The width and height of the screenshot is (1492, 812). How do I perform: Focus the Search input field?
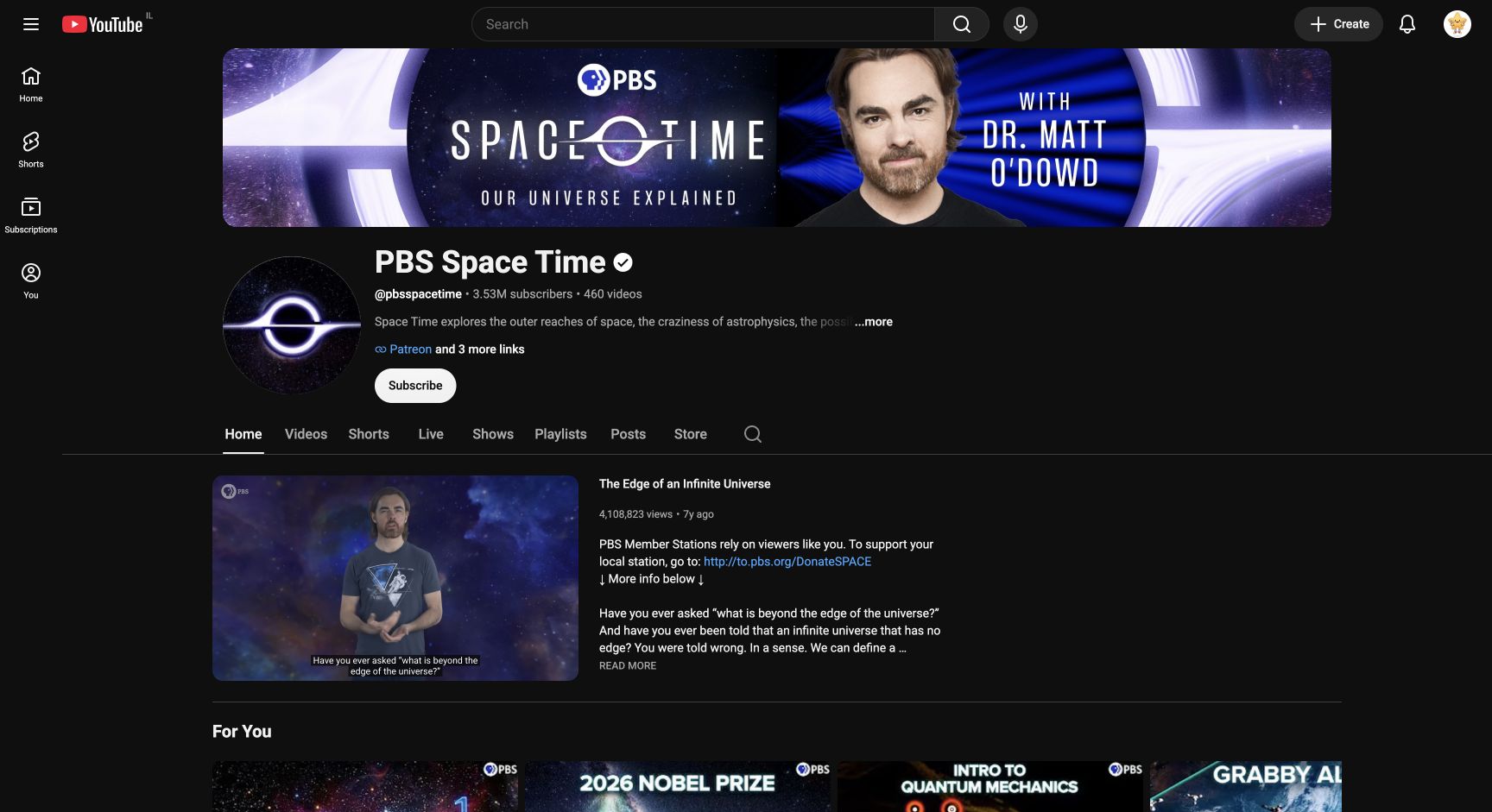point(703,24)
